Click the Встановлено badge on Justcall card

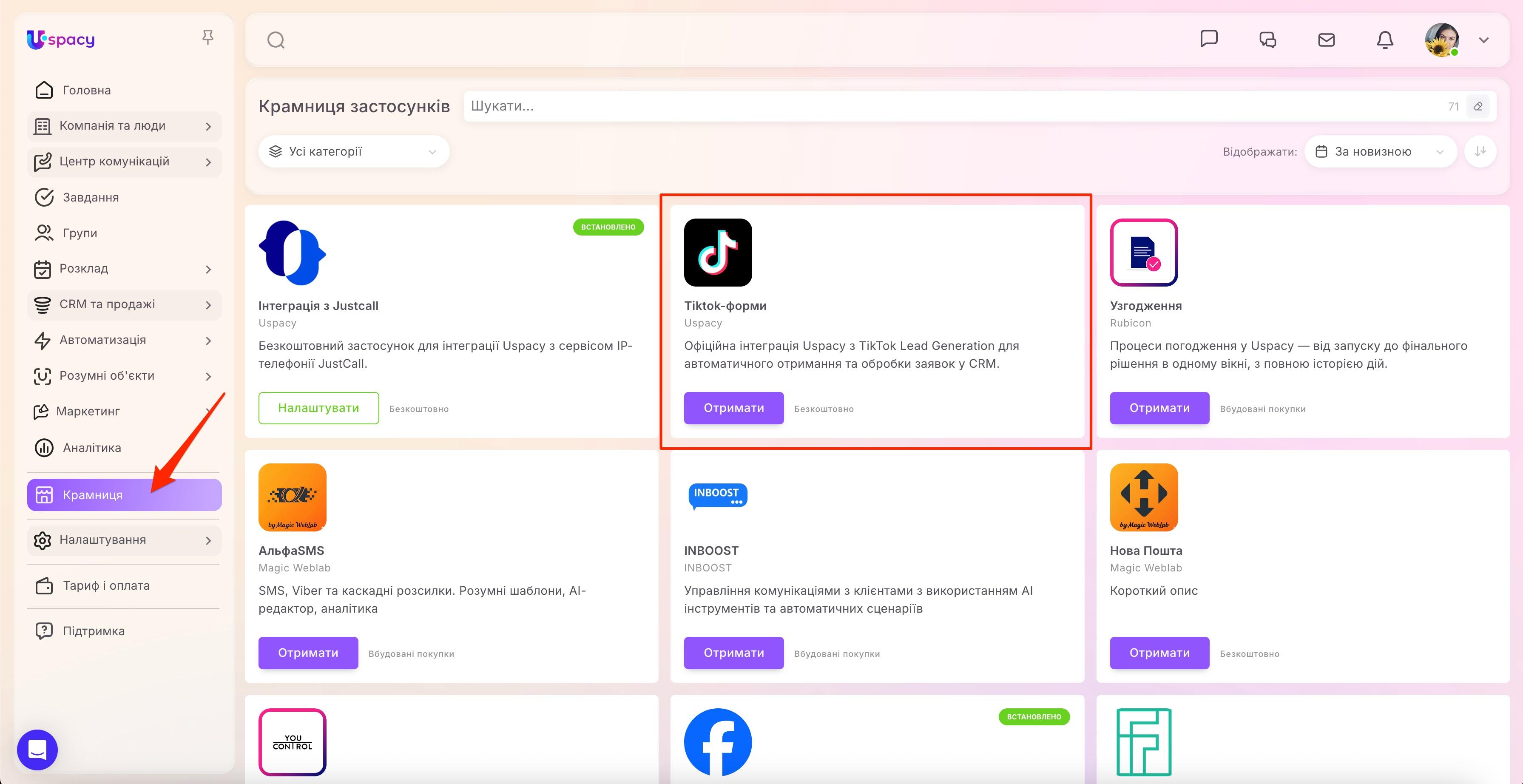608,227
